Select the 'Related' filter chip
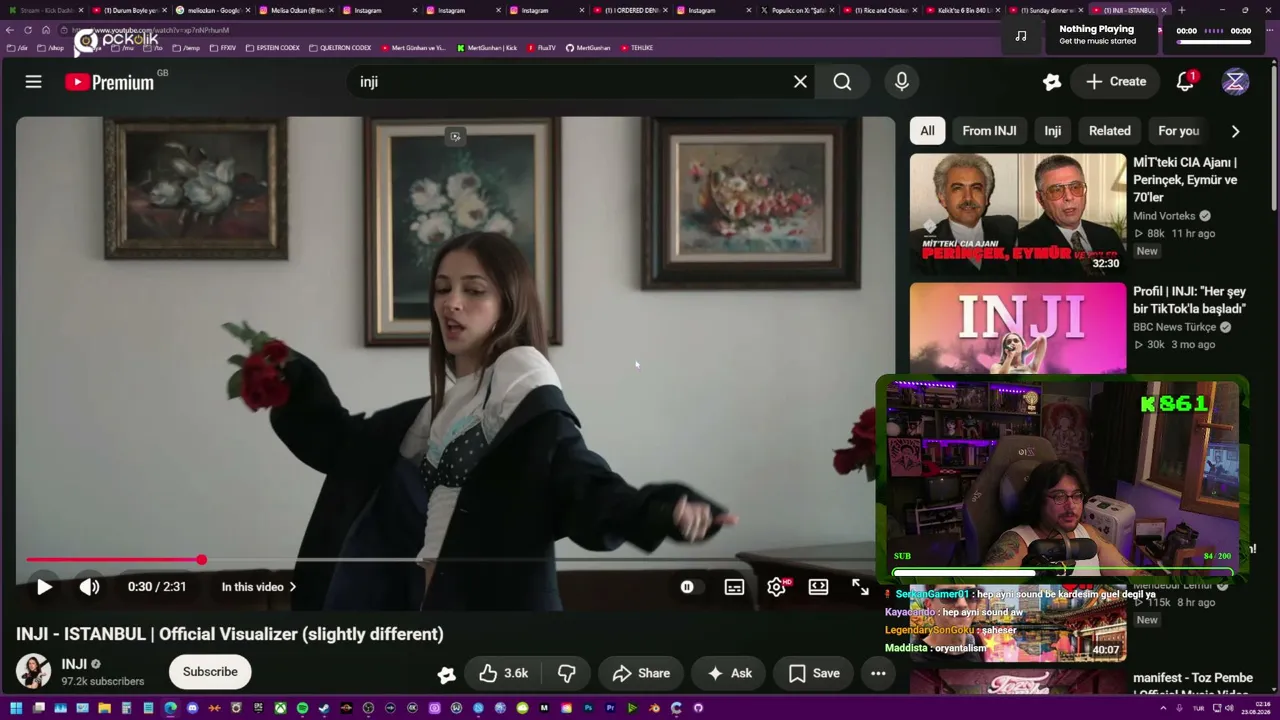Screen dimensions: 1280x720 coord(1109,131)
